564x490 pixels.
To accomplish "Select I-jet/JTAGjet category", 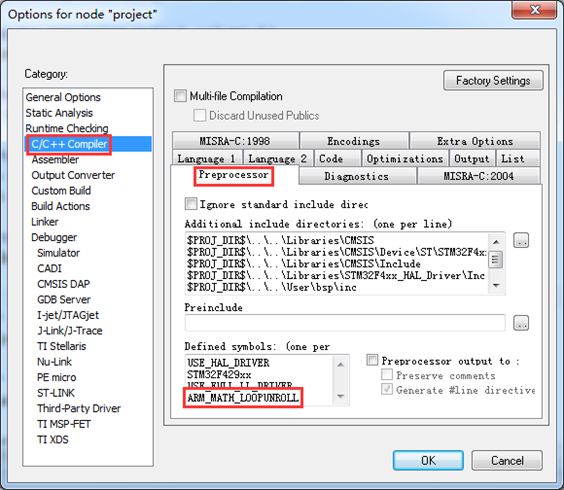I will point(68,315).
